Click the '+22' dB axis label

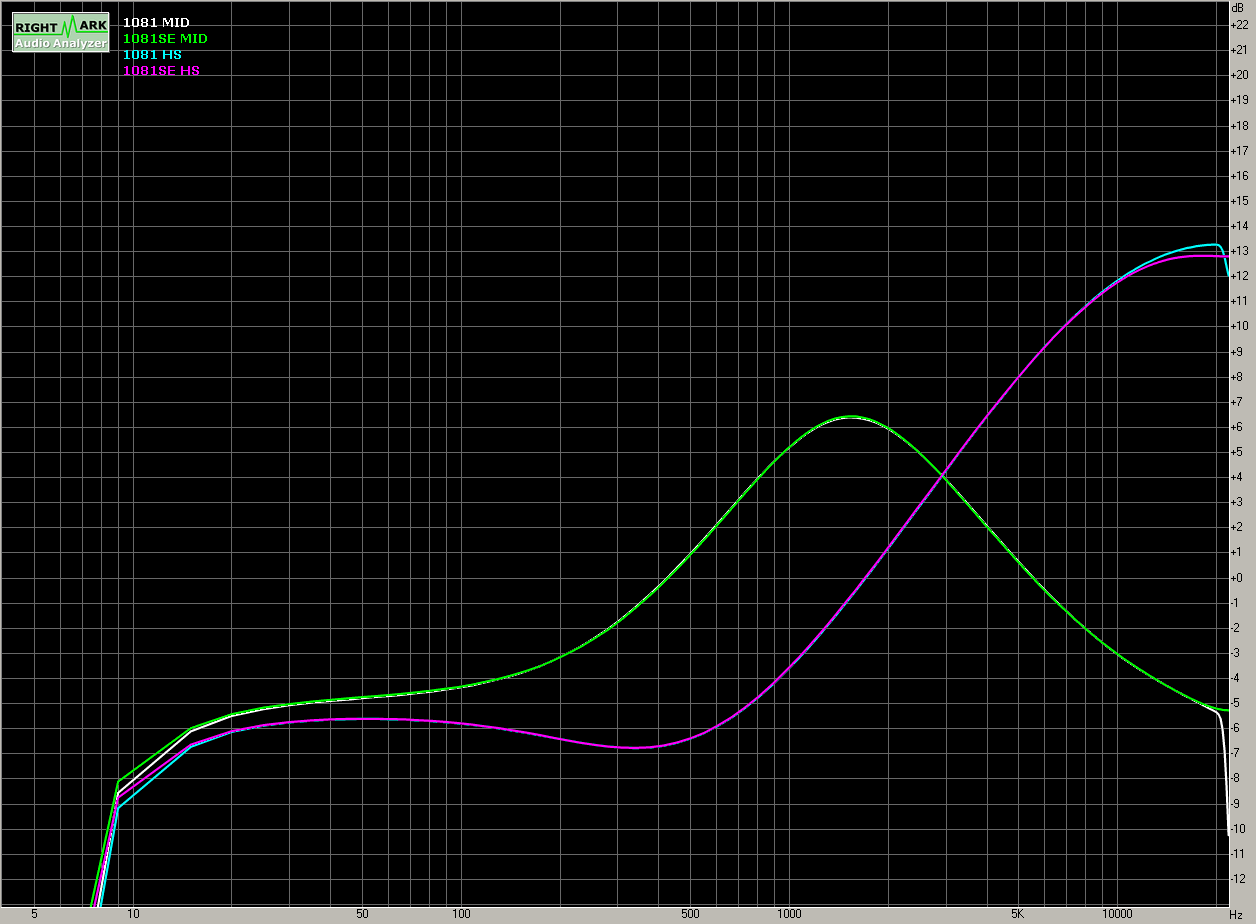pos(1241,24)
